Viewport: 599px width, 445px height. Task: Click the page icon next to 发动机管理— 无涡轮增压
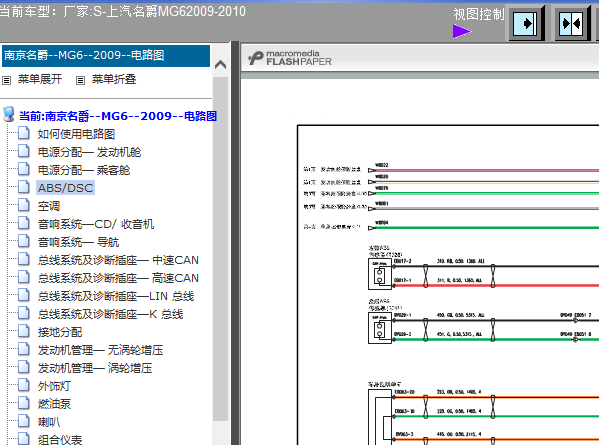point(24,348)
